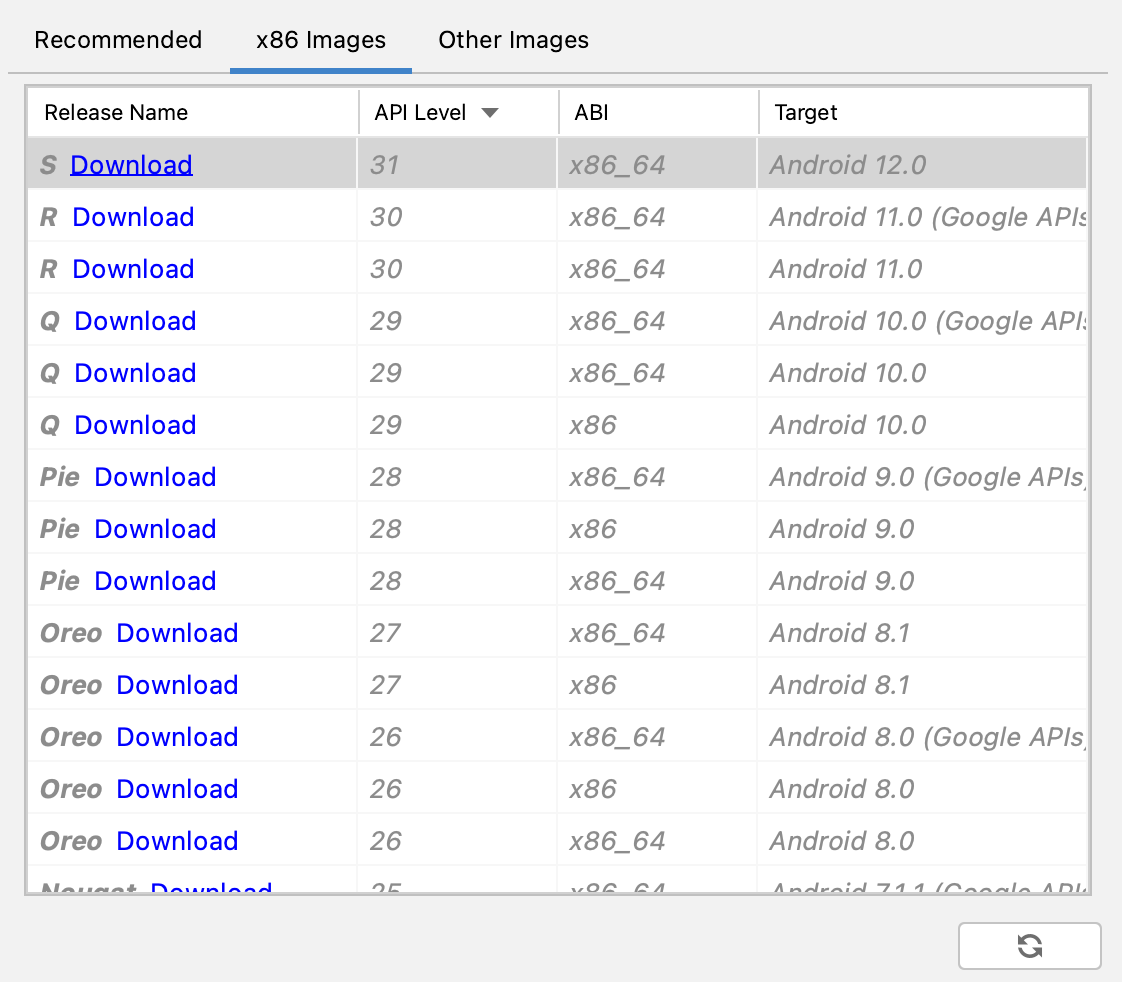Download the Pie image with x86 ABI
Viewport: 1122px width, 982px height.
click(155, 529)
